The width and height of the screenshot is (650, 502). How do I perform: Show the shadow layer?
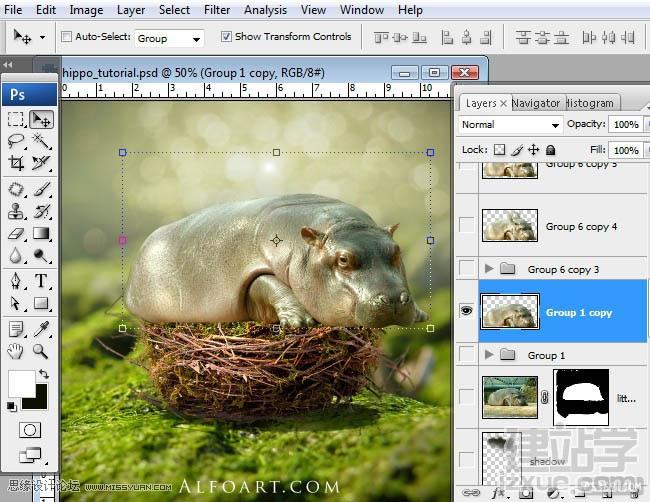point(467,459)
